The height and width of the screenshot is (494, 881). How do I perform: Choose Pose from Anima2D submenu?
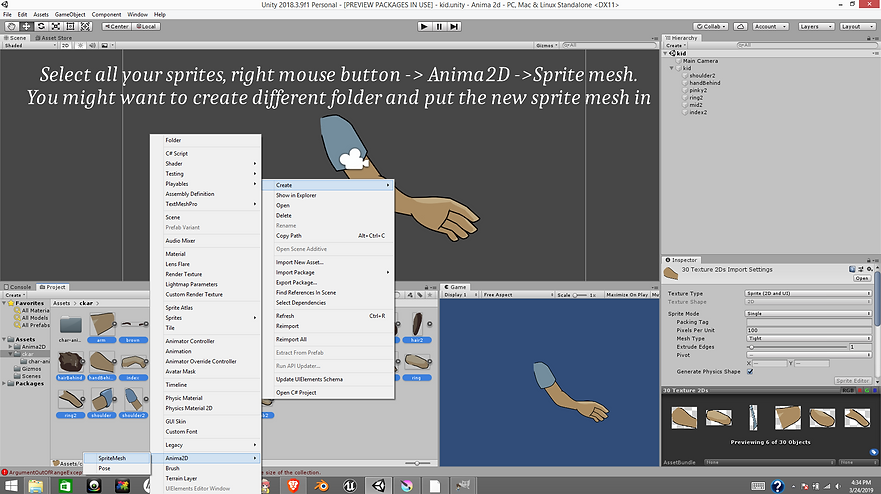point(117,468)
